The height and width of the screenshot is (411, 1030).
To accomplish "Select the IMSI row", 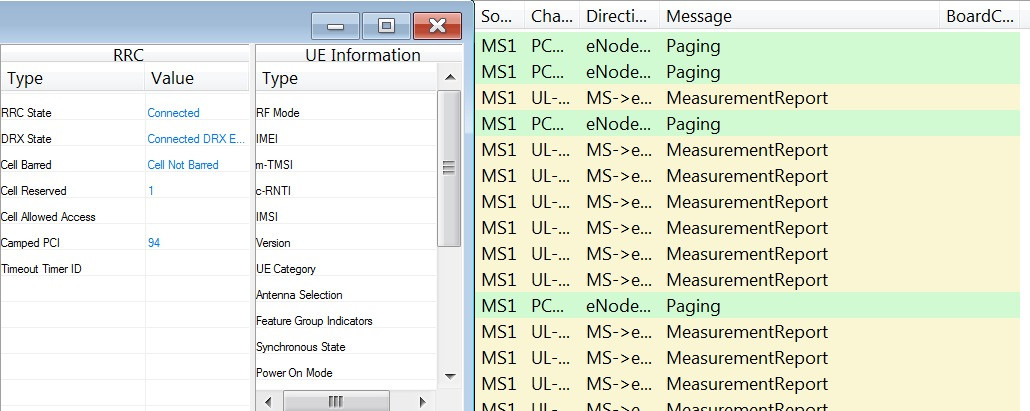I will (346, 217).
